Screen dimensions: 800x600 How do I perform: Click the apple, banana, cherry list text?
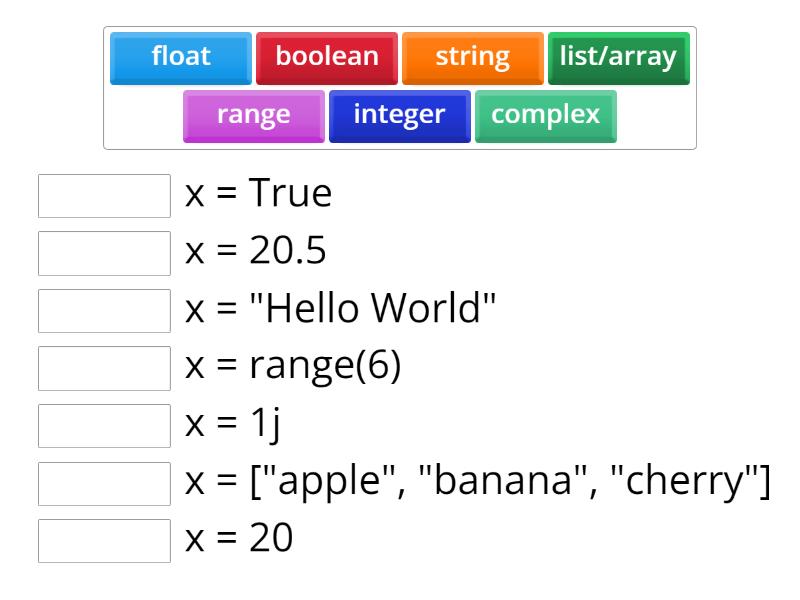[478, 483]
